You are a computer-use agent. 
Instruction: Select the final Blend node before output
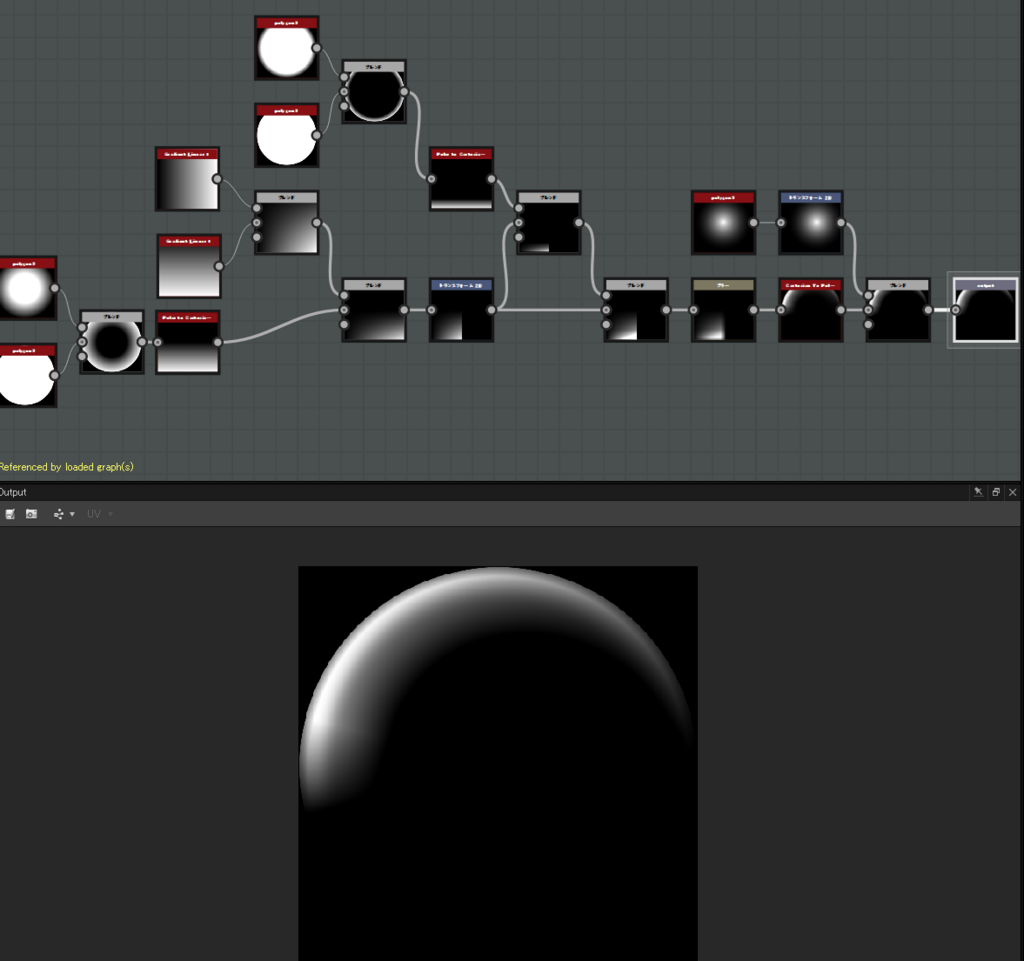899,310
